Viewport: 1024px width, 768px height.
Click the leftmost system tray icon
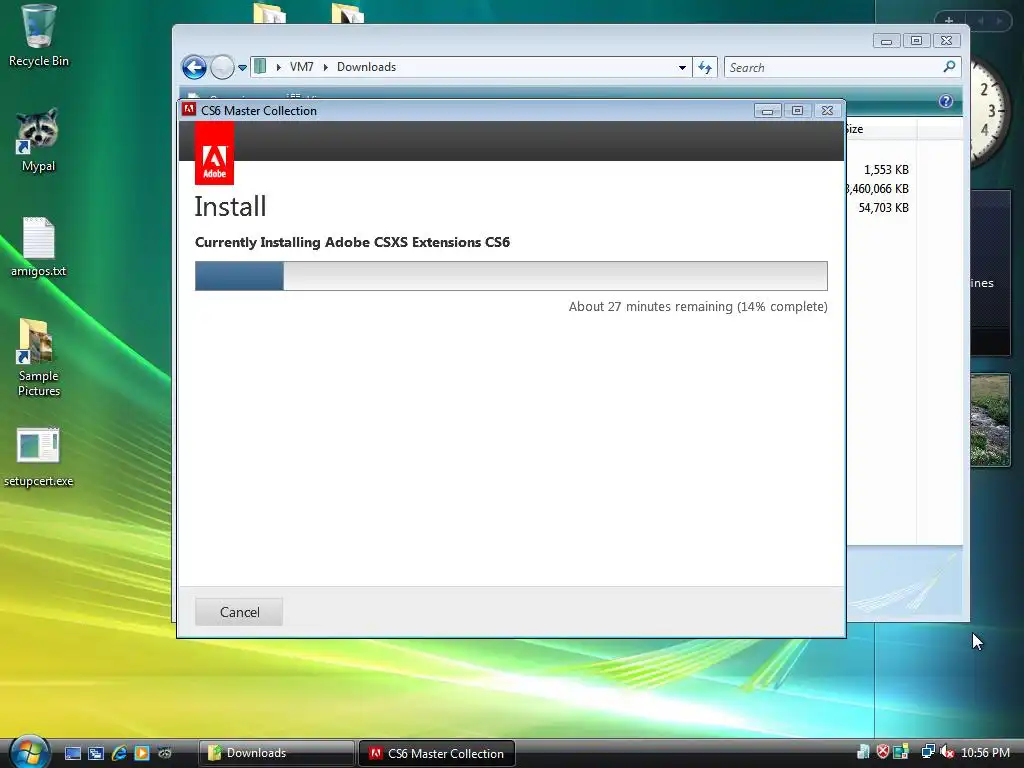[x=863, y=752]
